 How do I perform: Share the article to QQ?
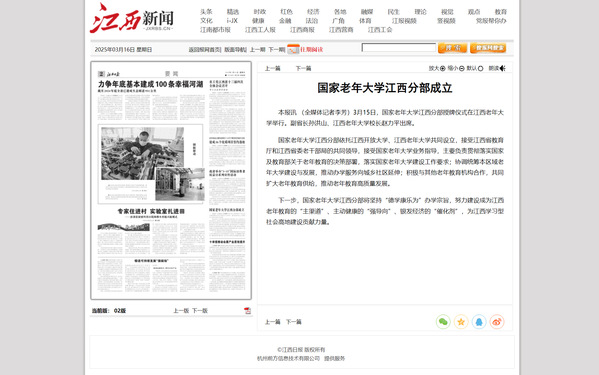[479, 322]
